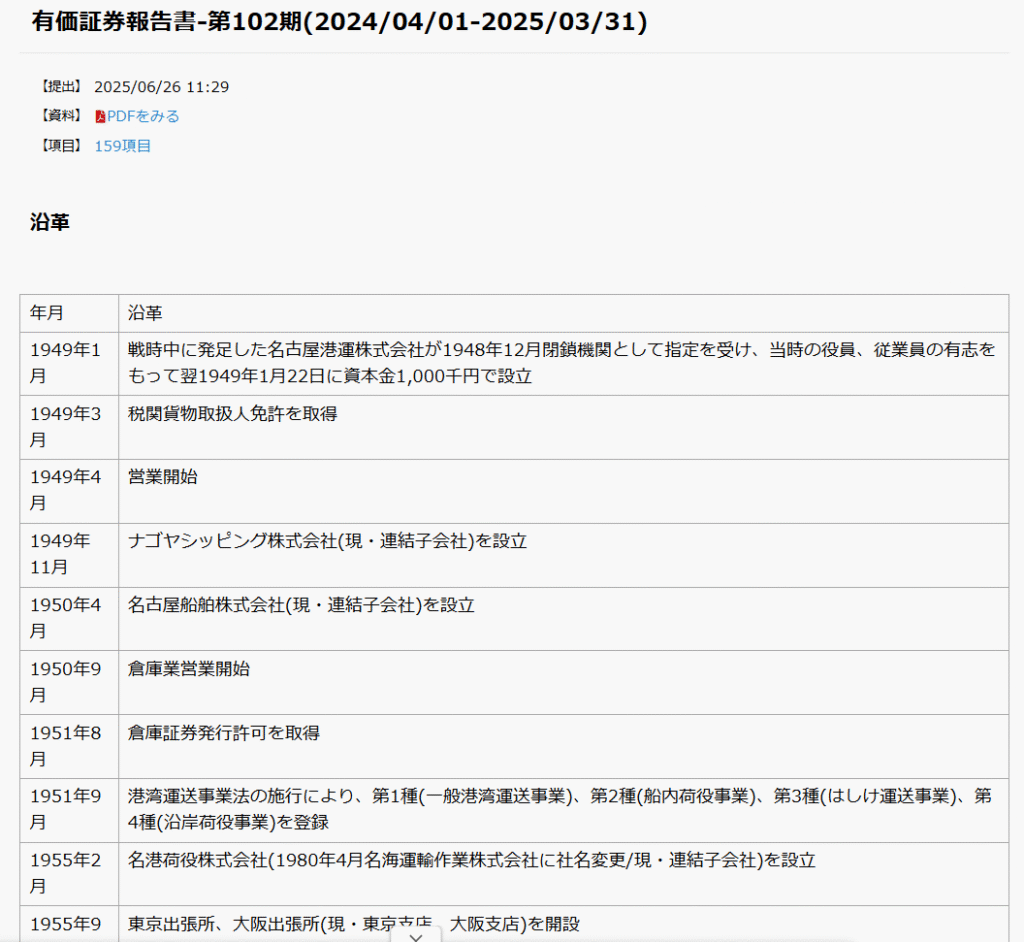Click the 倉庫業営業開始 entry
Viewport: 1024px width, 942px height.
(x=189, y=669)
